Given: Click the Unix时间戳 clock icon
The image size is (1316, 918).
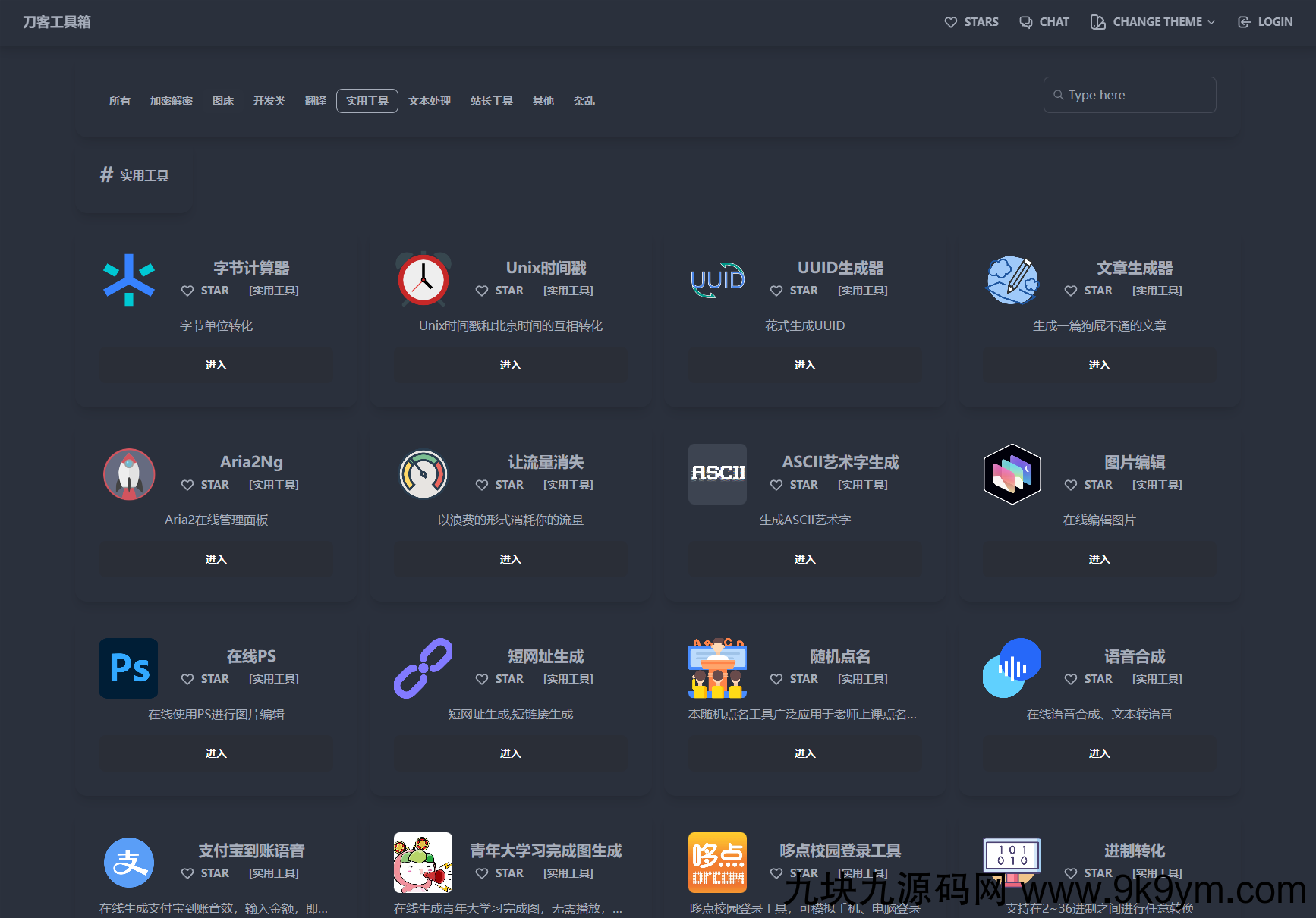Looking at the screenshot, I should pyautogui.click(x=423, y=280).
